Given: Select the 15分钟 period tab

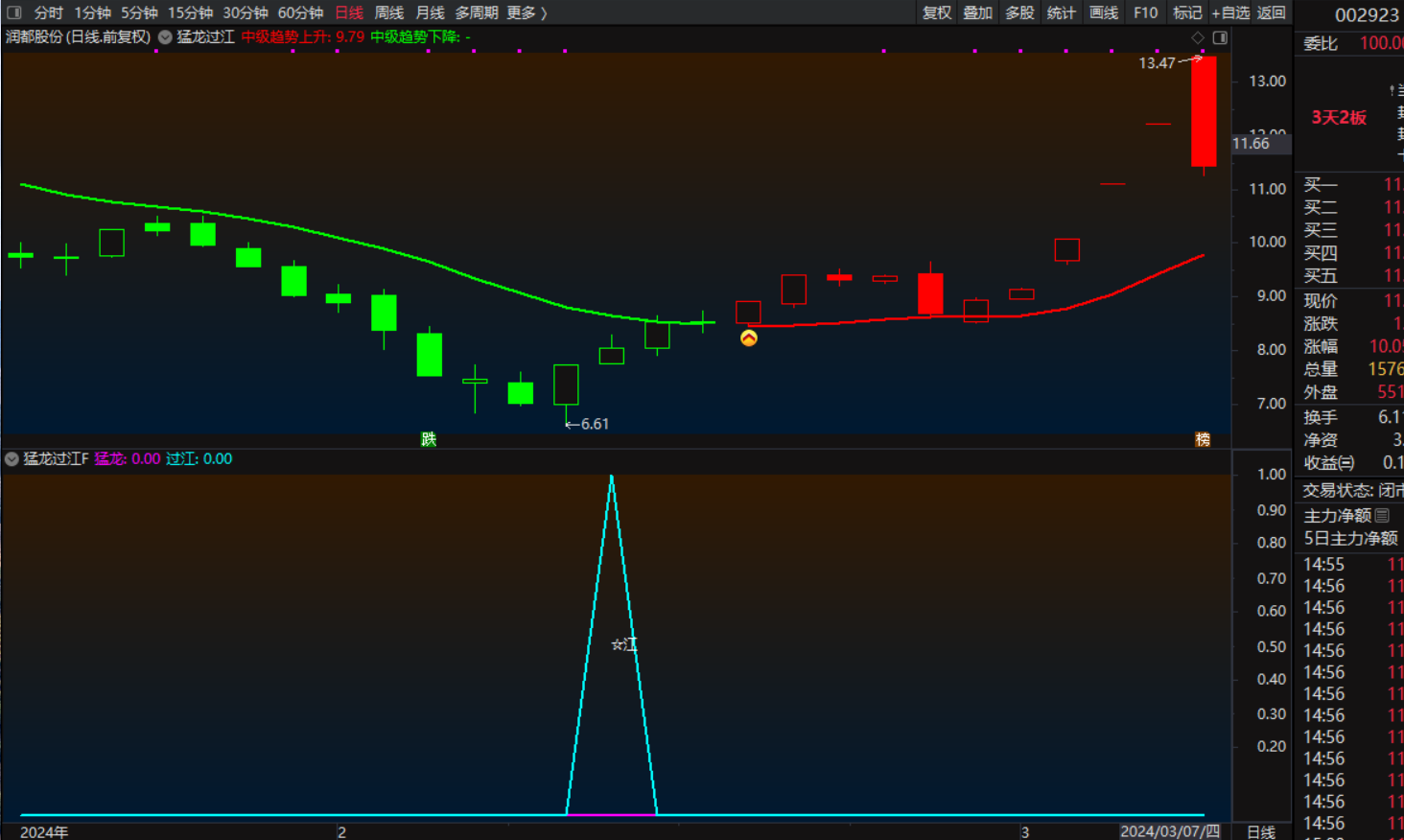Looking at the screenshot, I should [x=190, y=12].
